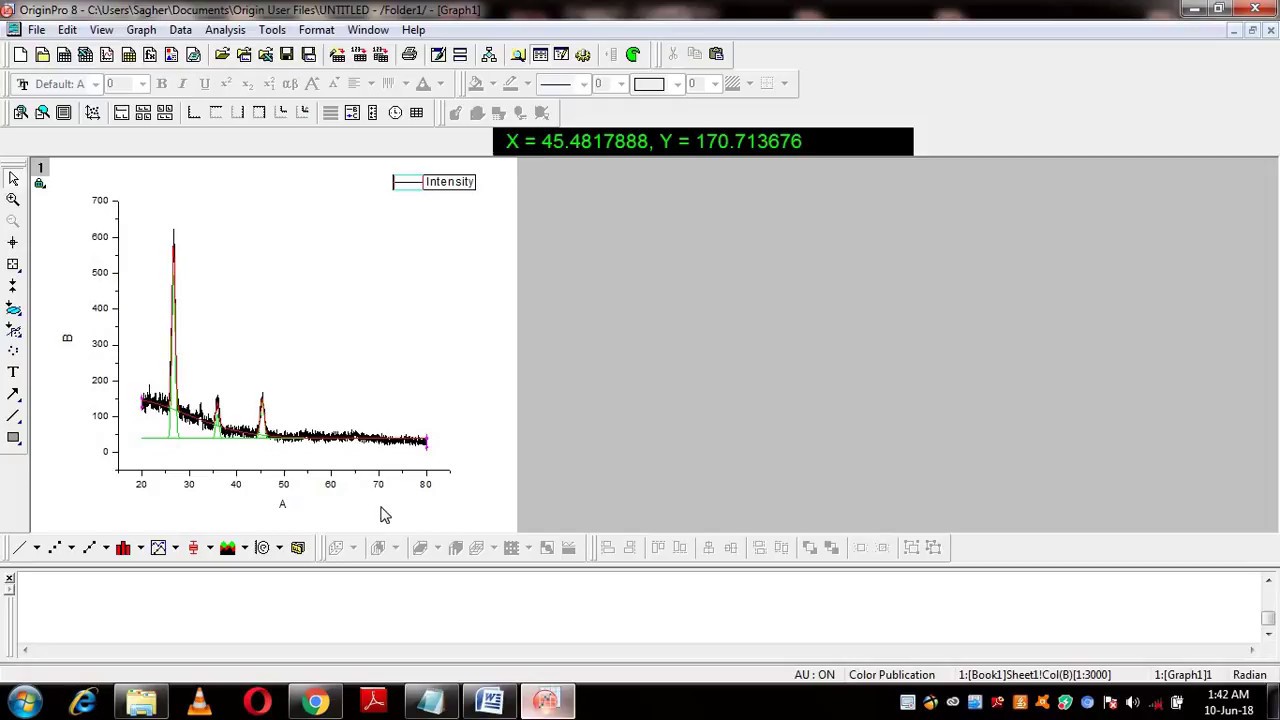Screen dimensions: 1280x720
Task: Expand the scatter plot type dropdown arrow
Action: point(71,547)
